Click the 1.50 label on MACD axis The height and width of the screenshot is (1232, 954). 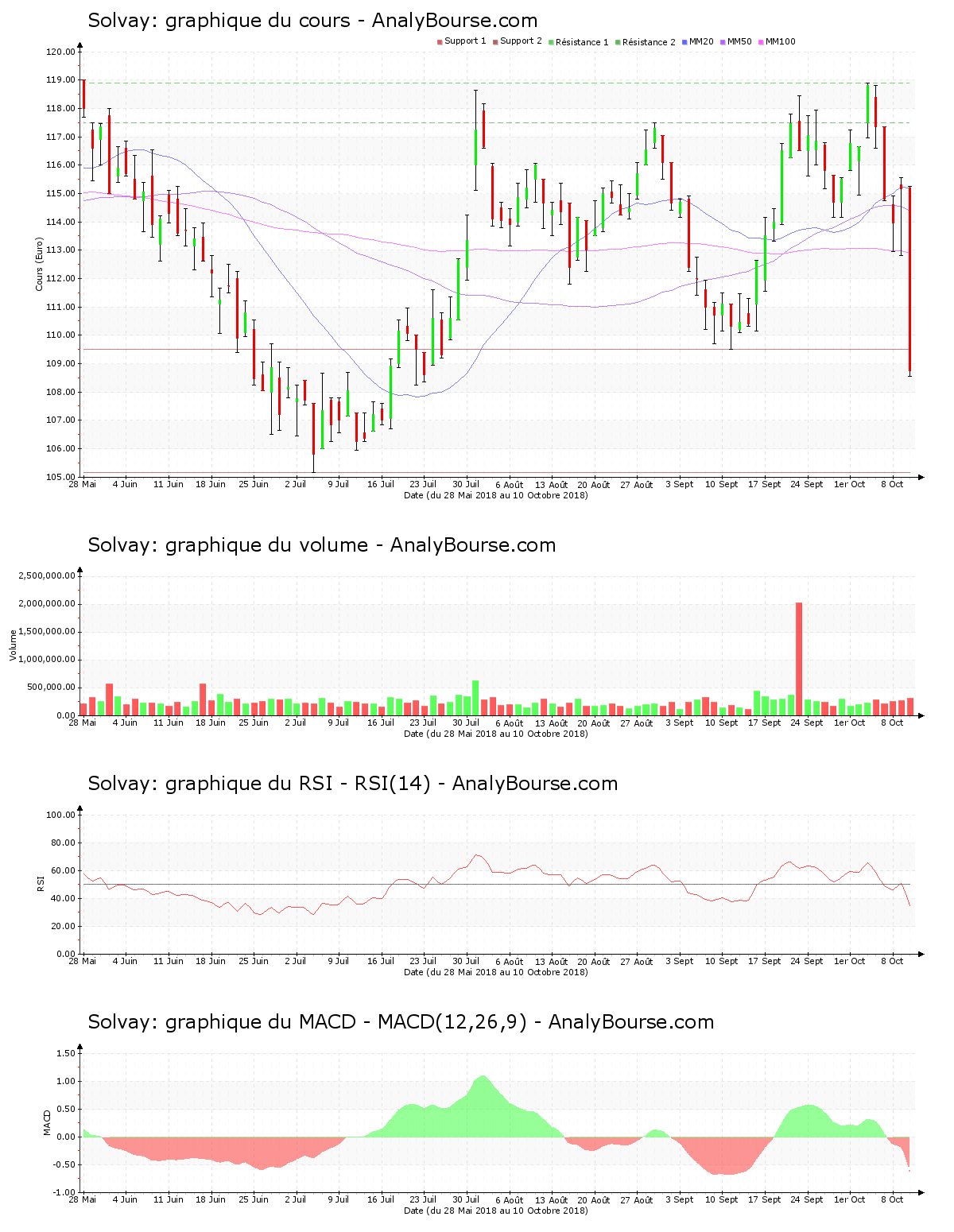[66, 1053]
